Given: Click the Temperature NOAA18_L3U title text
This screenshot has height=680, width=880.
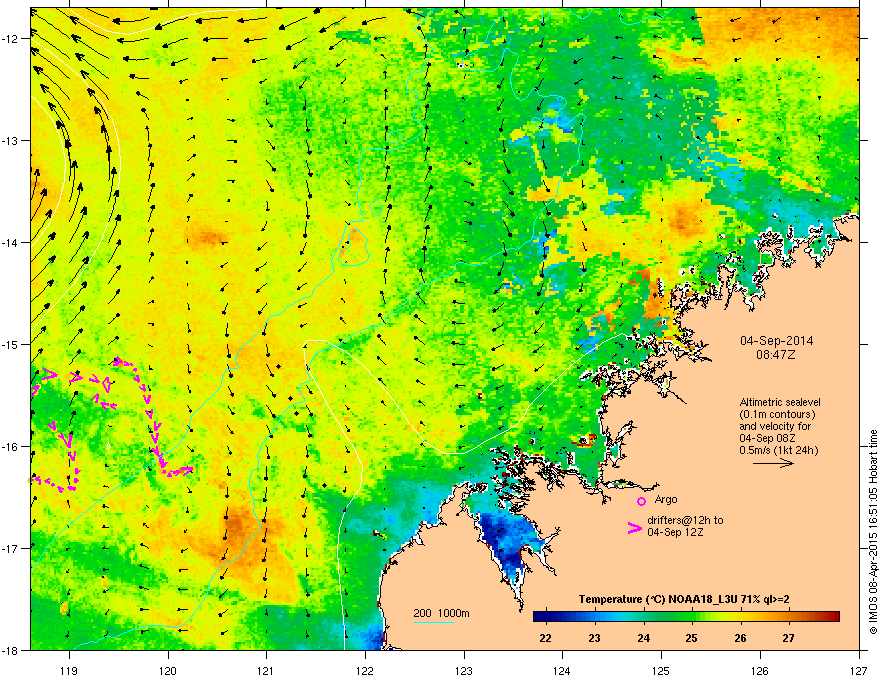Looking at the screenshot, I should 684,599.
